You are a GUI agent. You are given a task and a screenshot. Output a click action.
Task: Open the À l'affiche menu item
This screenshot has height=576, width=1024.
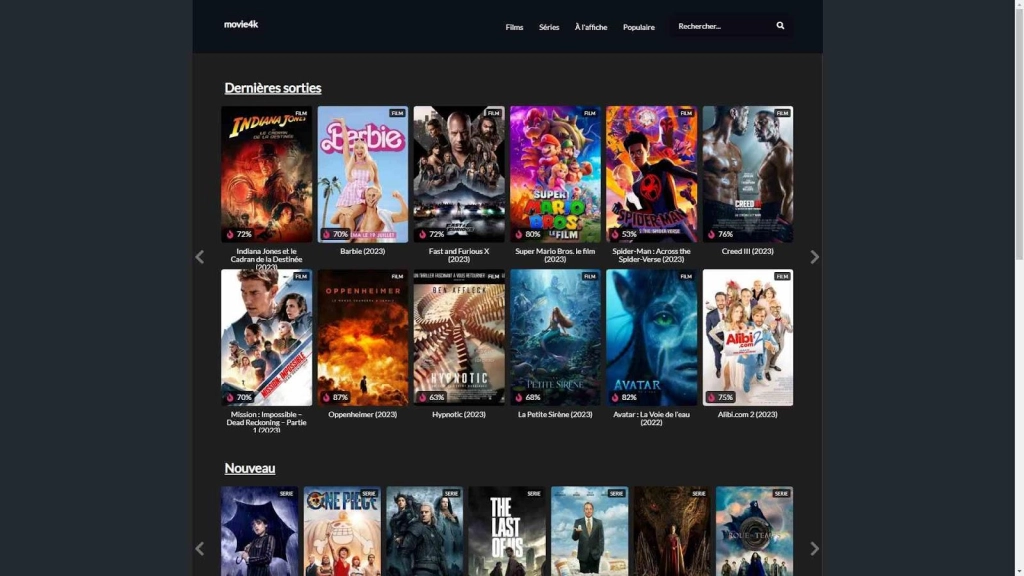point(590,27)
